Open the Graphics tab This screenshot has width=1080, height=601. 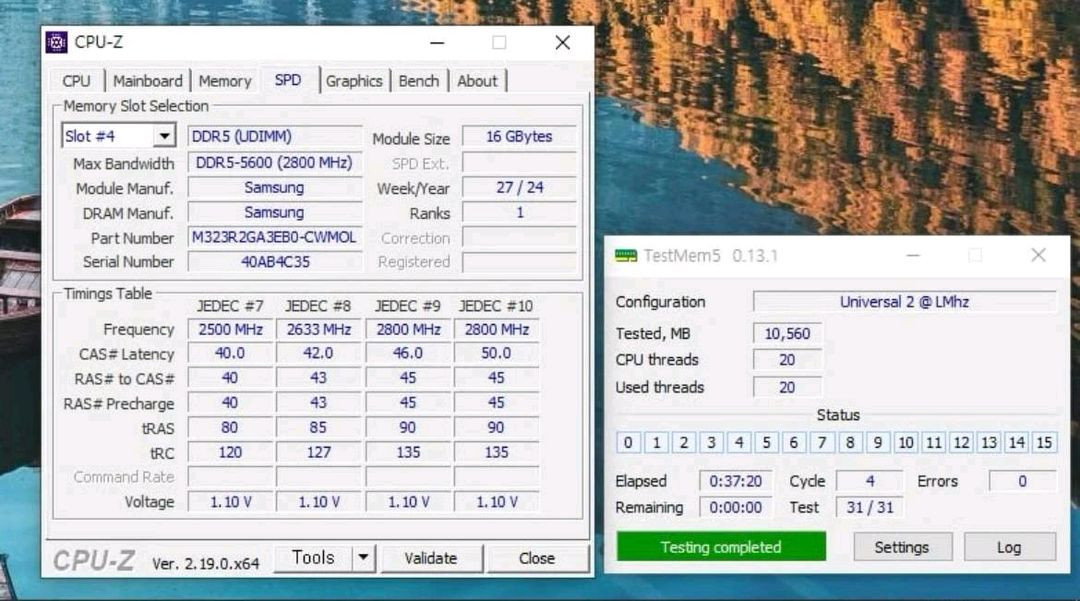click(x=354, y=81)
